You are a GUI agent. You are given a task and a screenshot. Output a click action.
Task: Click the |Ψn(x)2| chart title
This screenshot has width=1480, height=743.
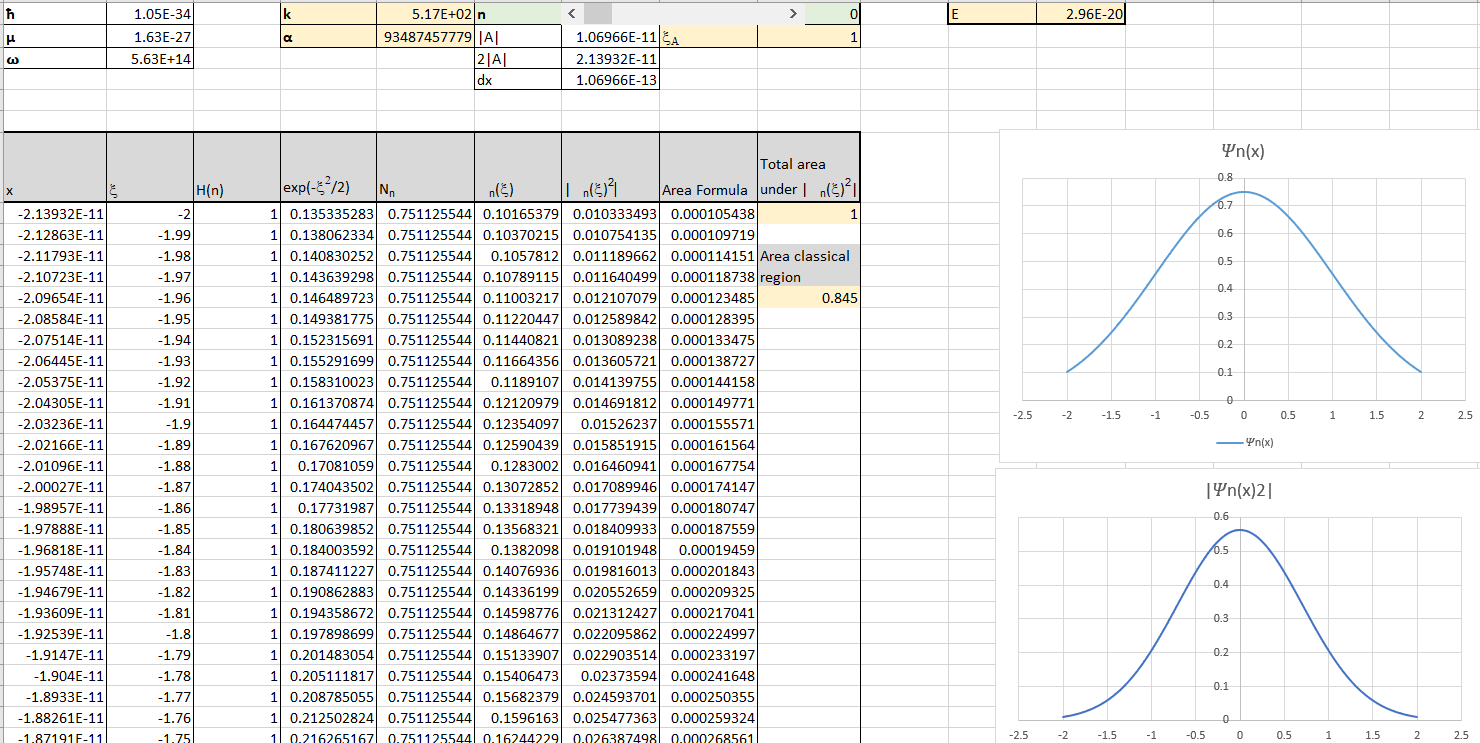tap(1240, 490)
